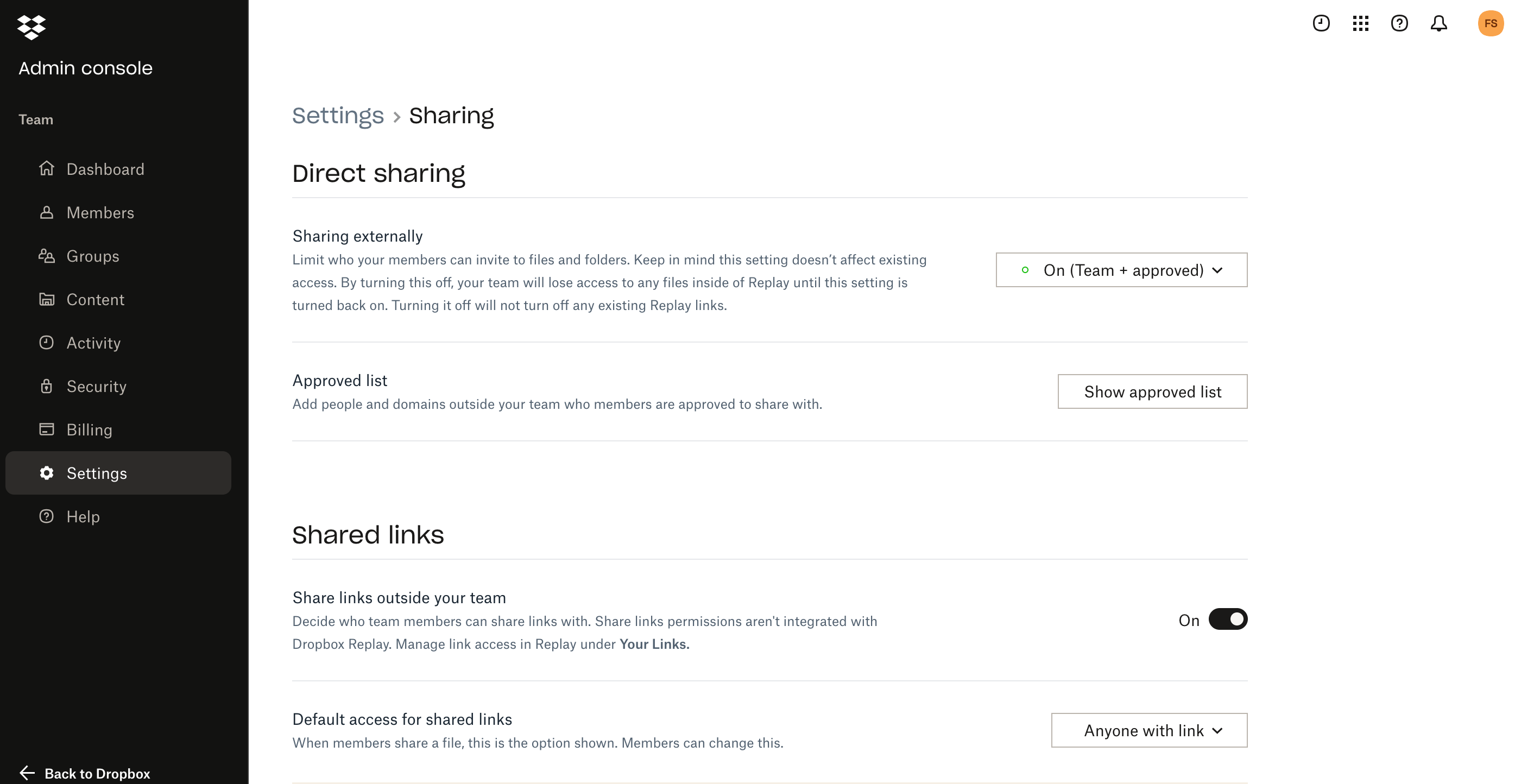Click the Dropbox logo icon

point(31,27)
